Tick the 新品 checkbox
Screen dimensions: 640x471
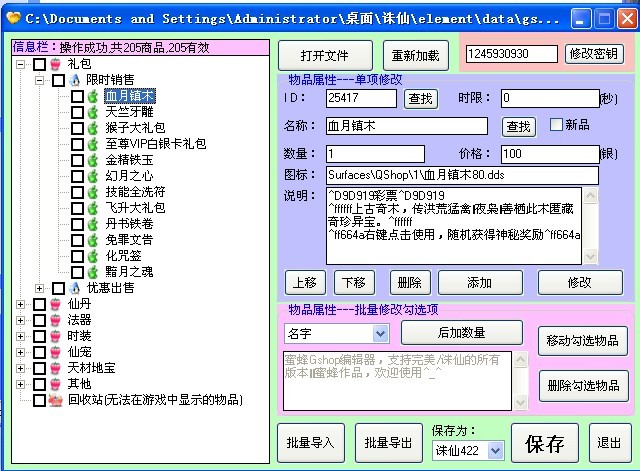(557, 125)
